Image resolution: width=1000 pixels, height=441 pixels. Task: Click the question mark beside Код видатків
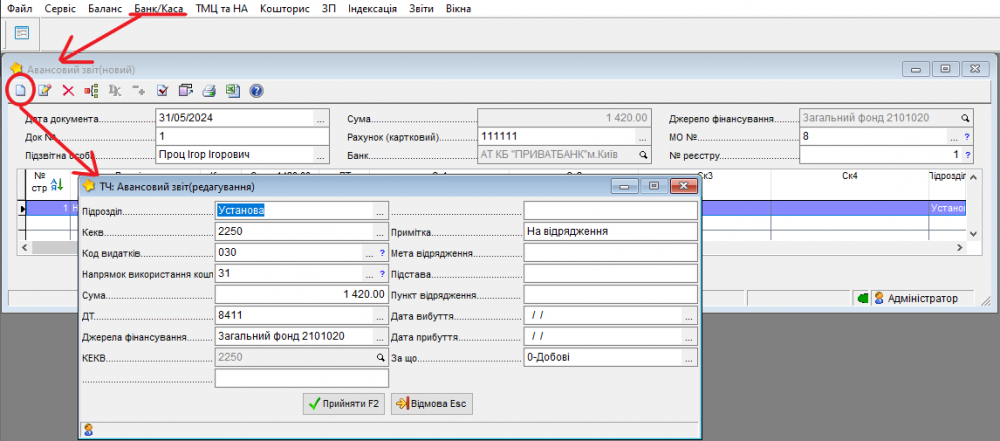[x=381, y=252]
